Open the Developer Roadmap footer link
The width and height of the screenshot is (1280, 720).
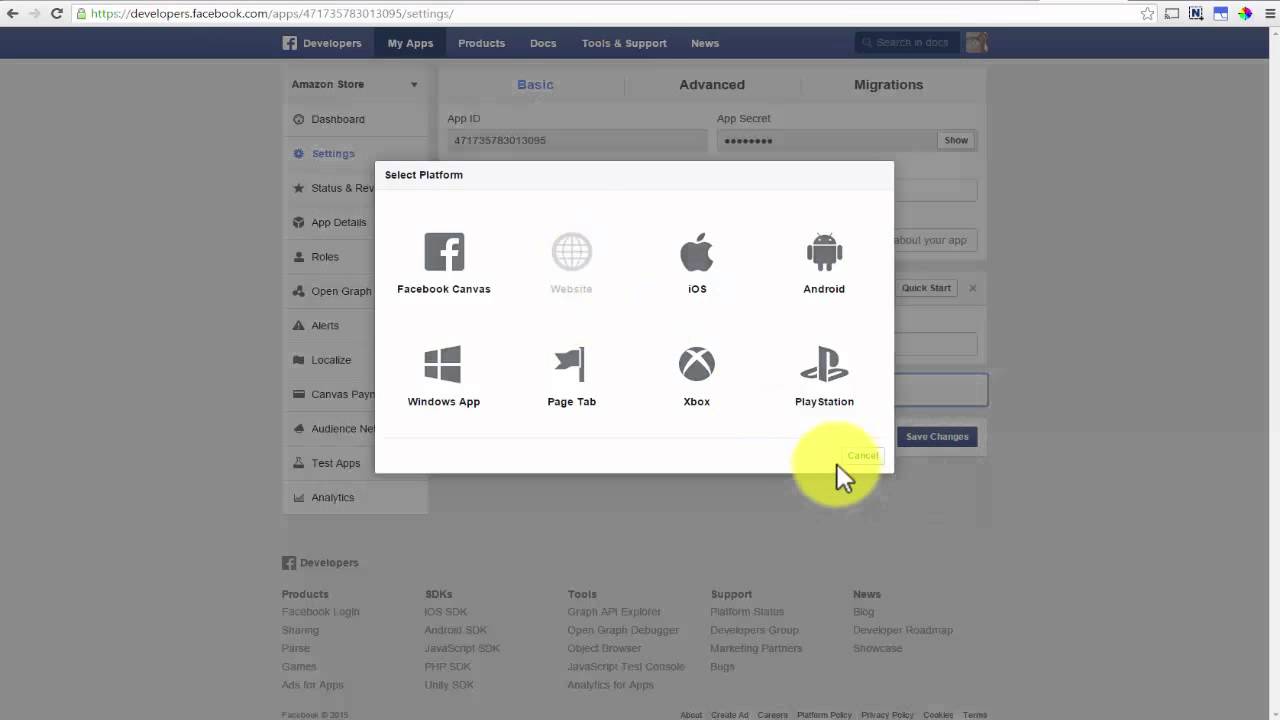coord(903,630)
